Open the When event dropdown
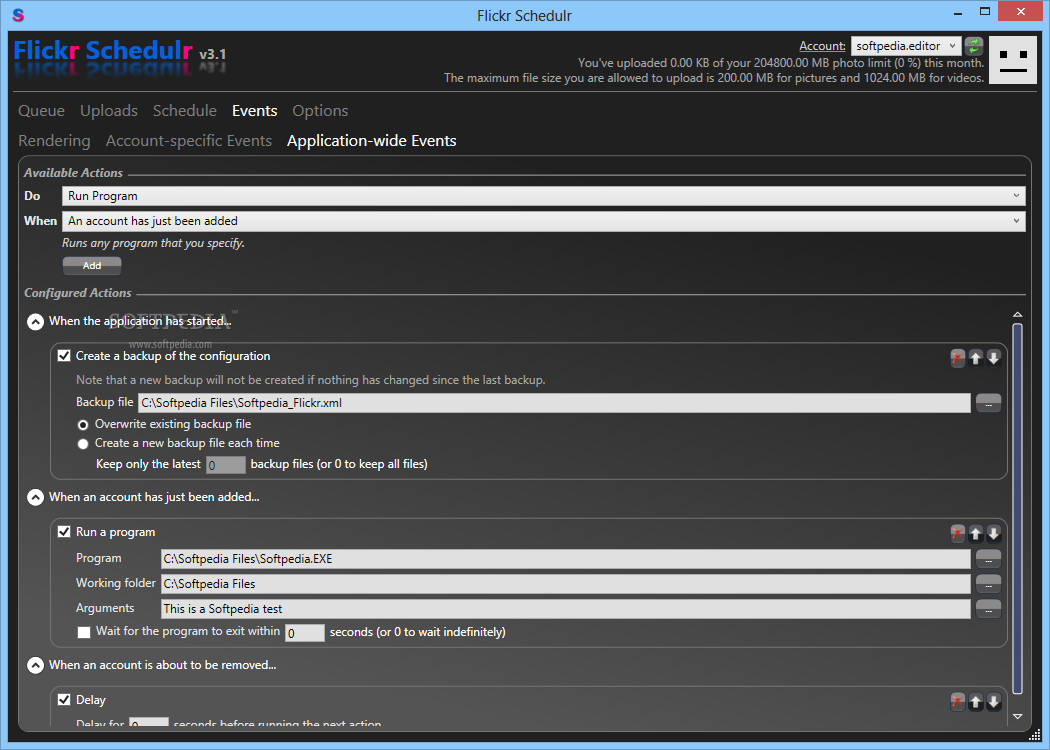 click(x=544, y=221)
